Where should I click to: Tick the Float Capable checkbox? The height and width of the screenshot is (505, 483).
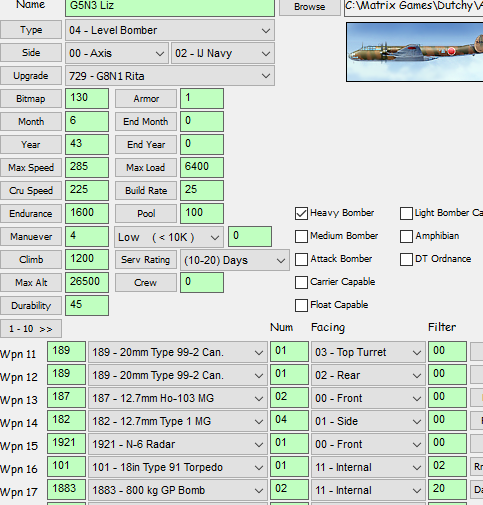point(301,305)
